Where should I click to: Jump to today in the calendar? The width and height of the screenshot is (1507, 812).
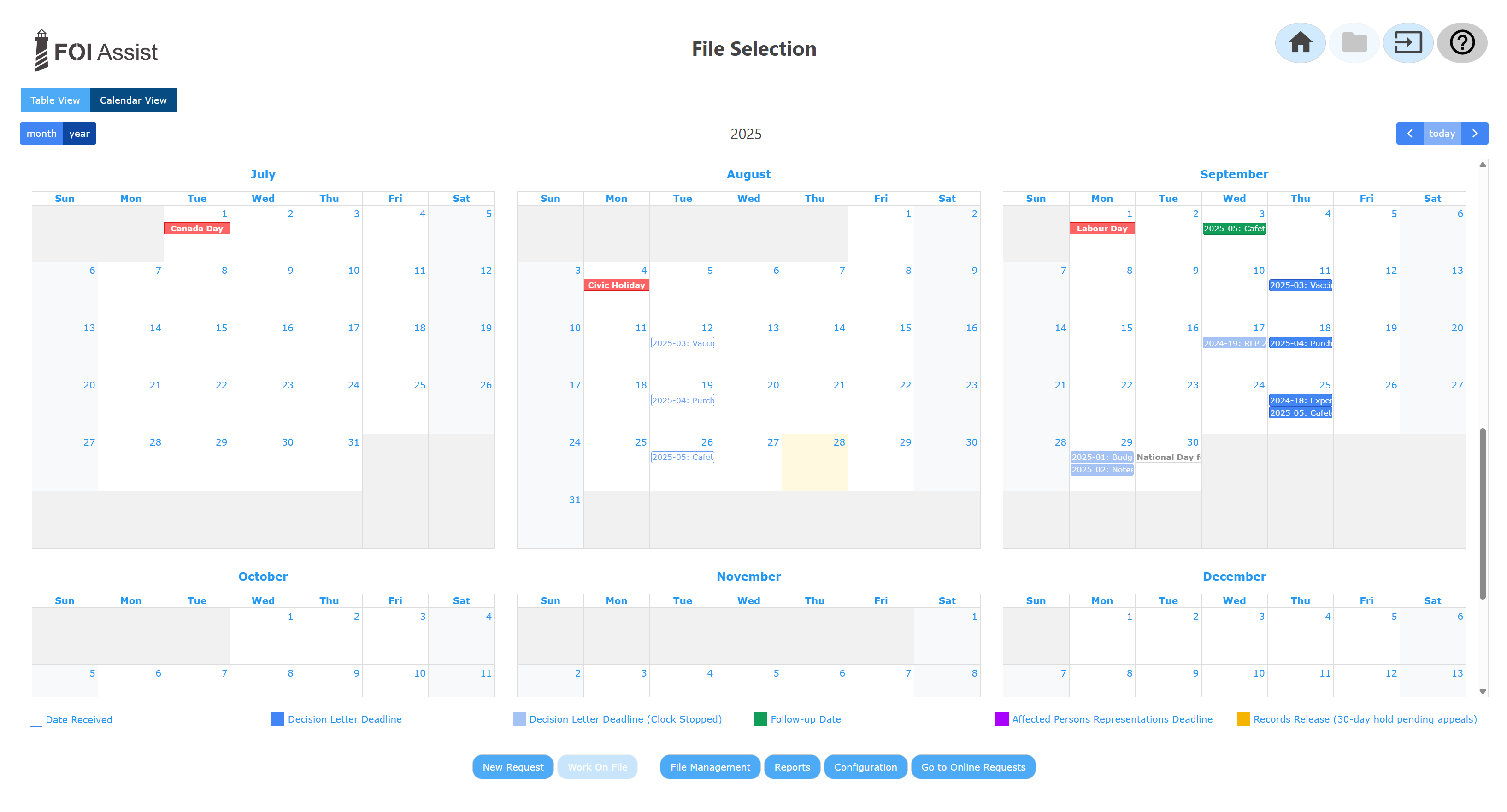[x=1442, y=133]
